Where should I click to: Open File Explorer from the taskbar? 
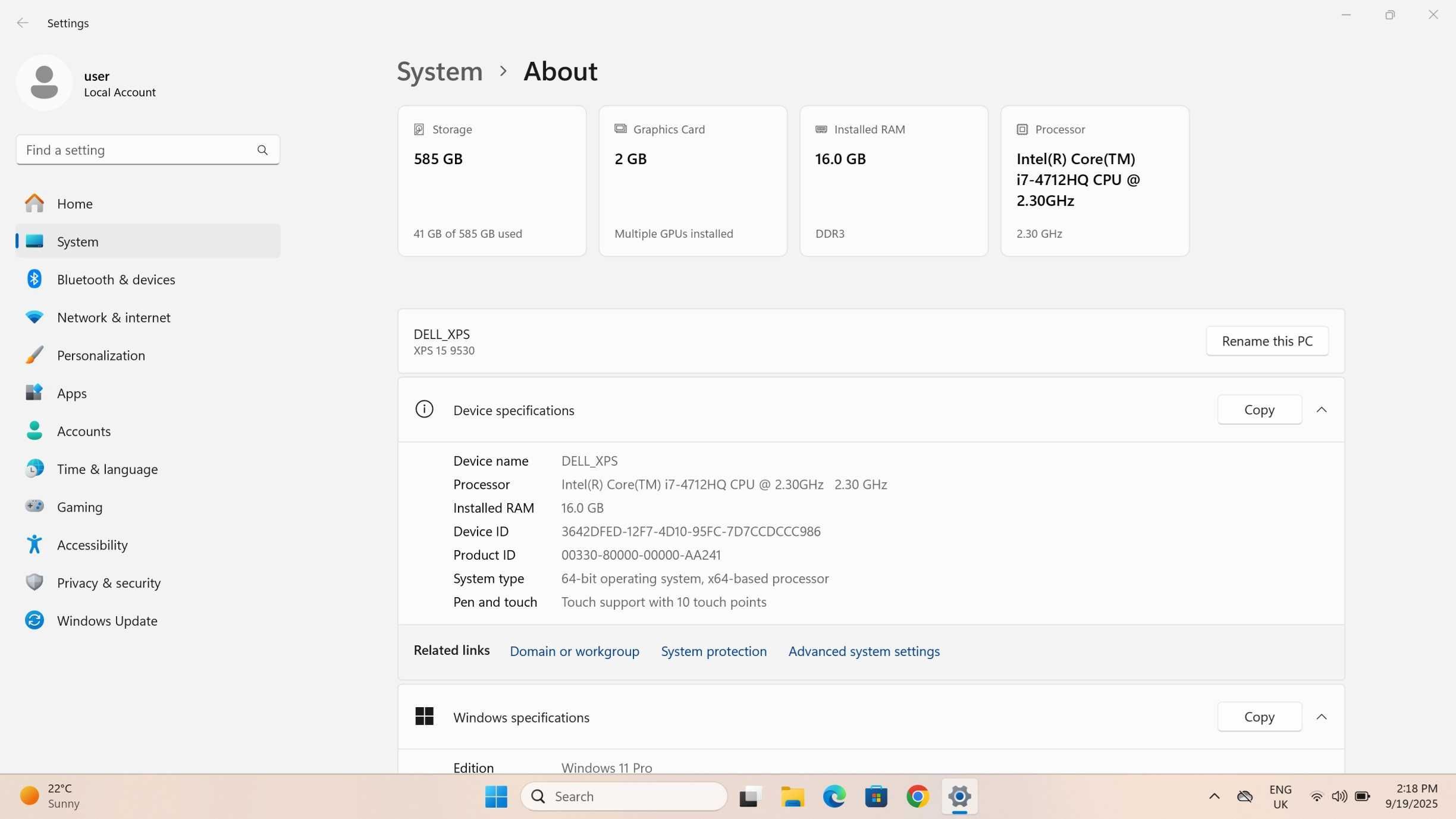pyautogui.click(x=792, y=796)
